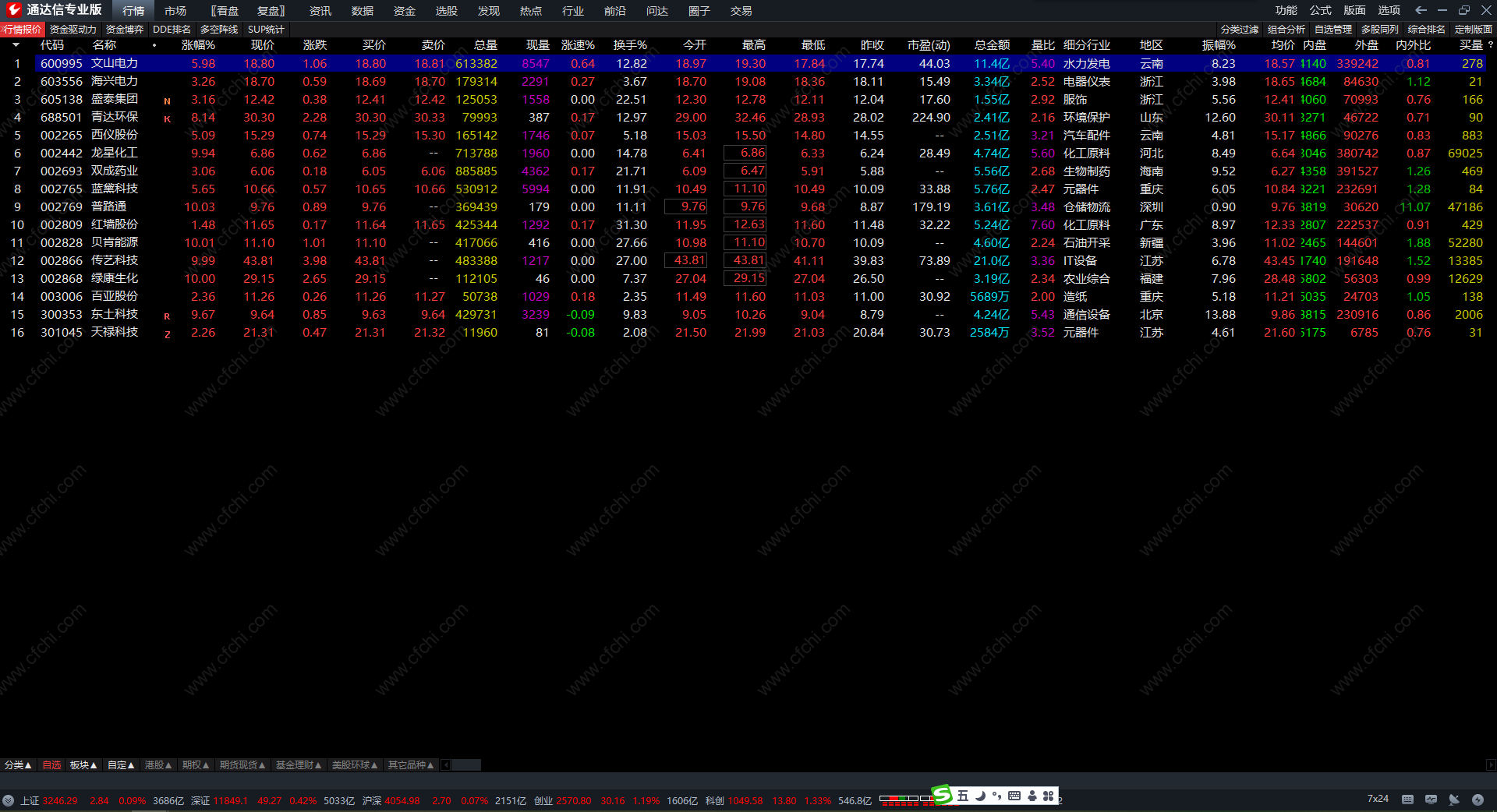Viewport: 1497px width, 812px height.
Task: Expand the 自定 custom list
Action: pos(121,765)
